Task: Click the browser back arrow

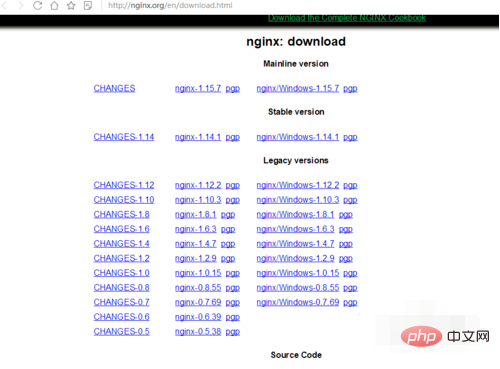Action: pyautogui.click(x=5, y=5)
